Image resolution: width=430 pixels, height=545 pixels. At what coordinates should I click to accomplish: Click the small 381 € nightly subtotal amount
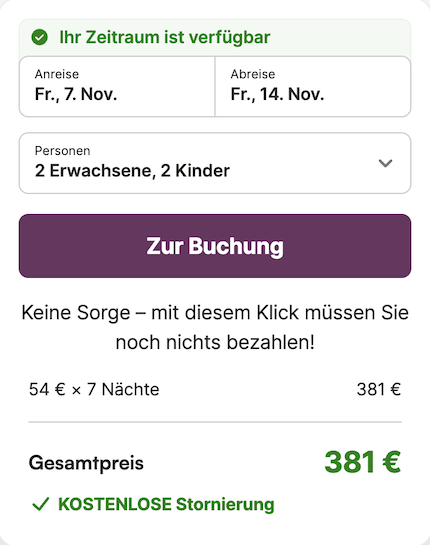tap(379, 389)
